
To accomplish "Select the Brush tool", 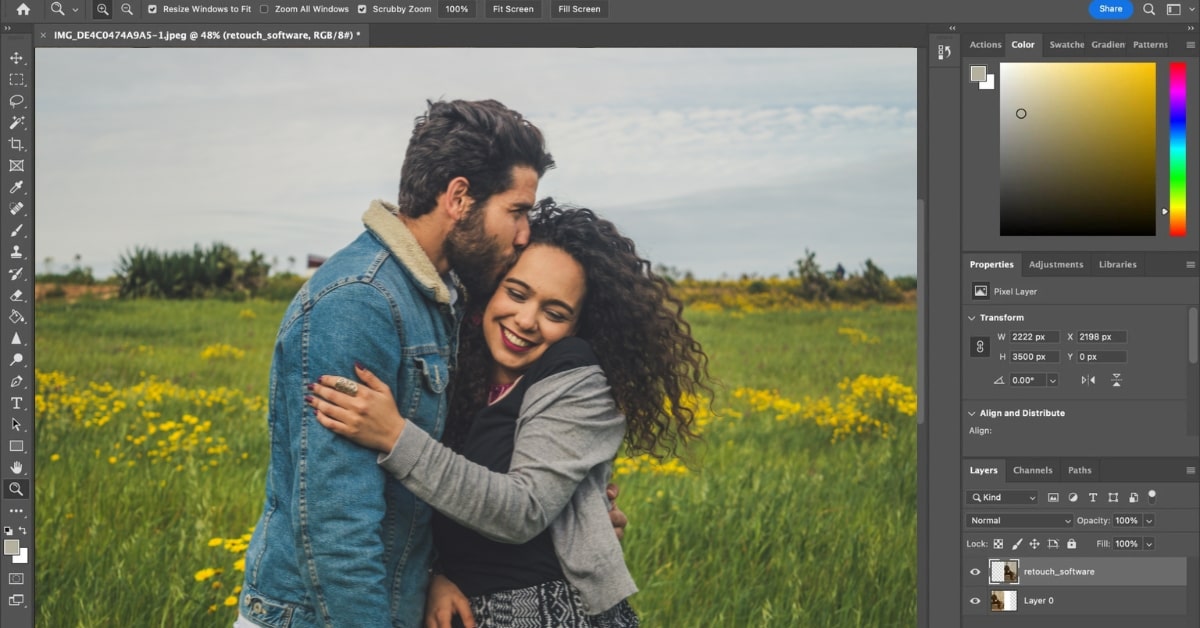I will point(16,230).
